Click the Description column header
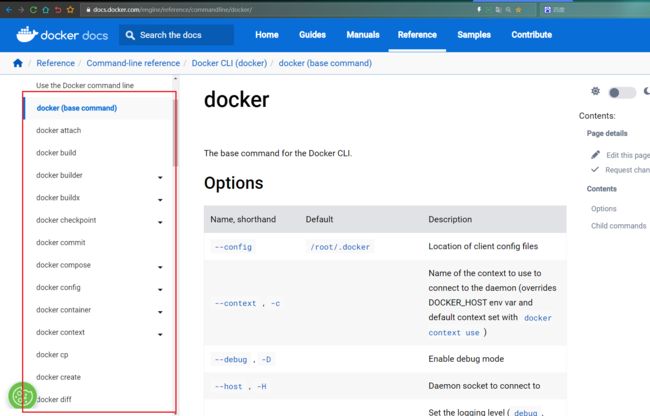 click(450, 219)
